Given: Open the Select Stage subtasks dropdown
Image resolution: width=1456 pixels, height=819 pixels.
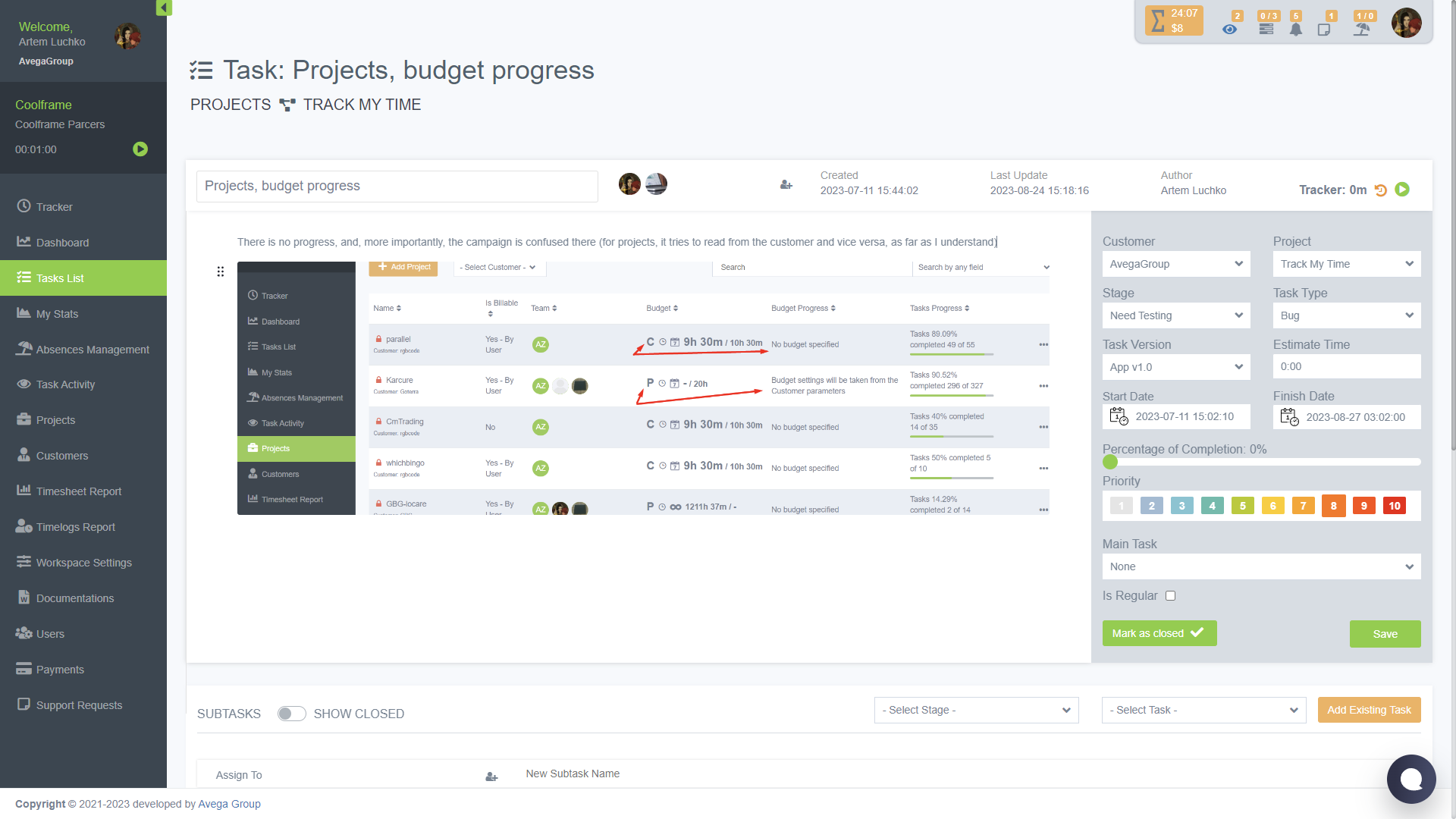Looking at the screenshot, I should 976,710.
